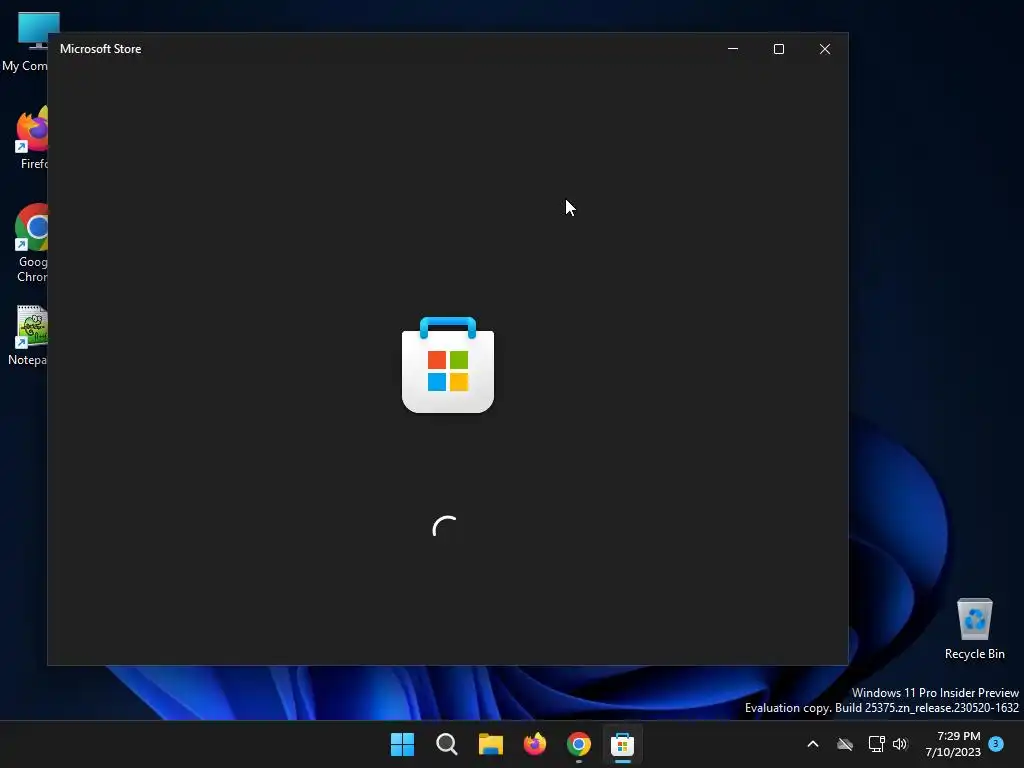Select the Google Chrome desktop shortcut
1024x768 pixels.
click(x=29, y=244)
